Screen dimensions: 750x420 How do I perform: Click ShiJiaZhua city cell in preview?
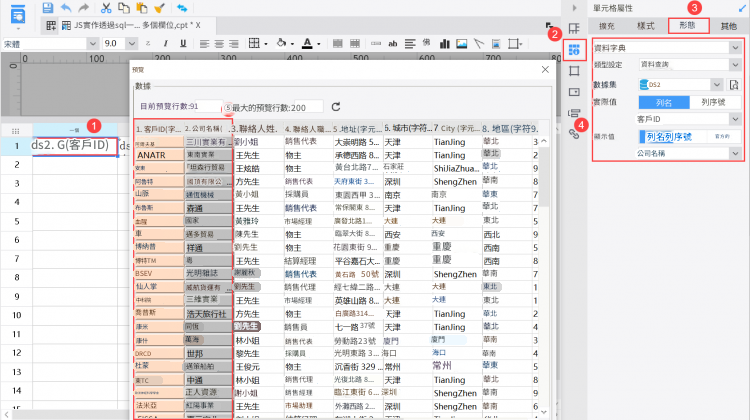pos(456,168)
